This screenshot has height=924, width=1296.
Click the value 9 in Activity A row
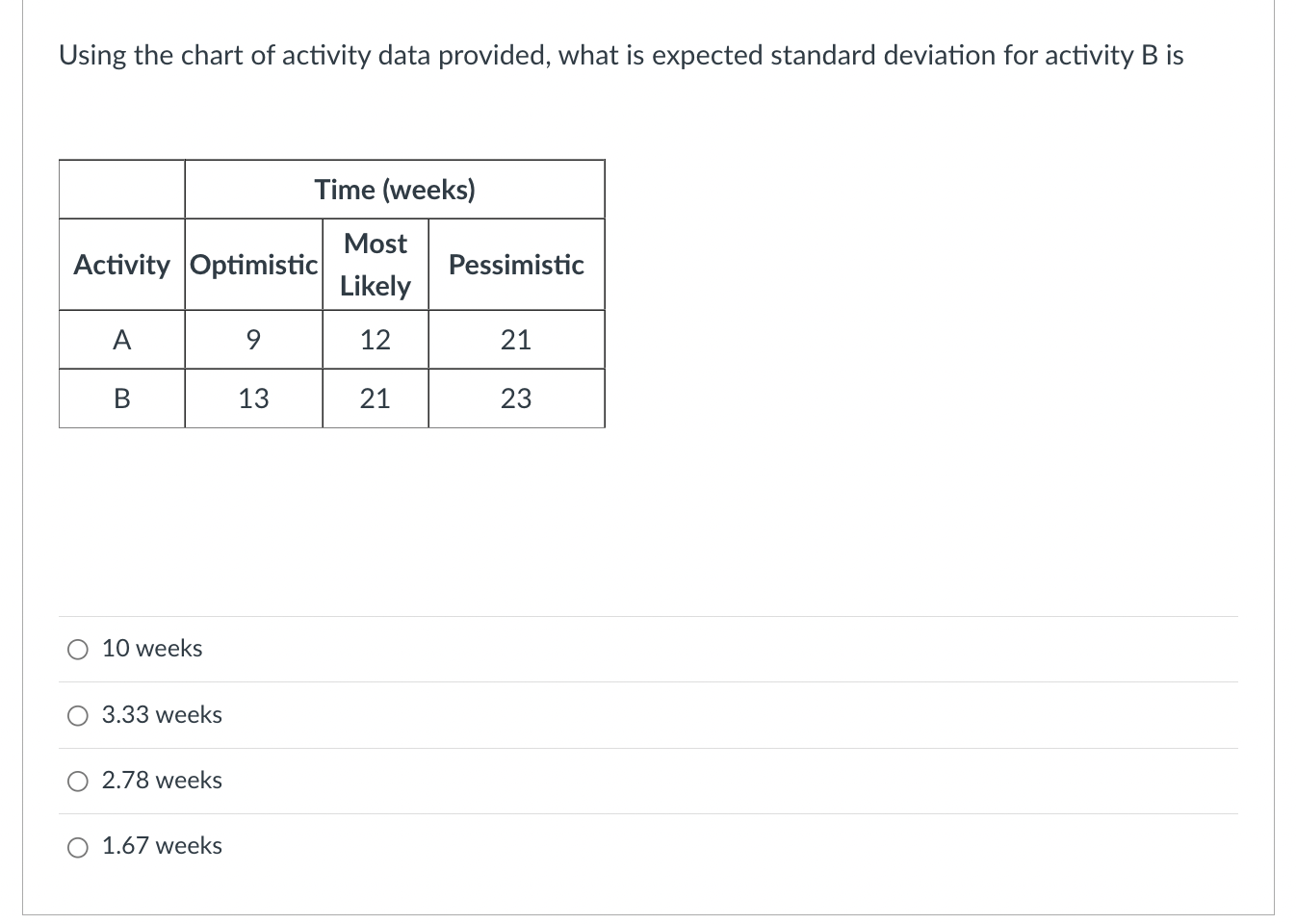click(253, 340)
